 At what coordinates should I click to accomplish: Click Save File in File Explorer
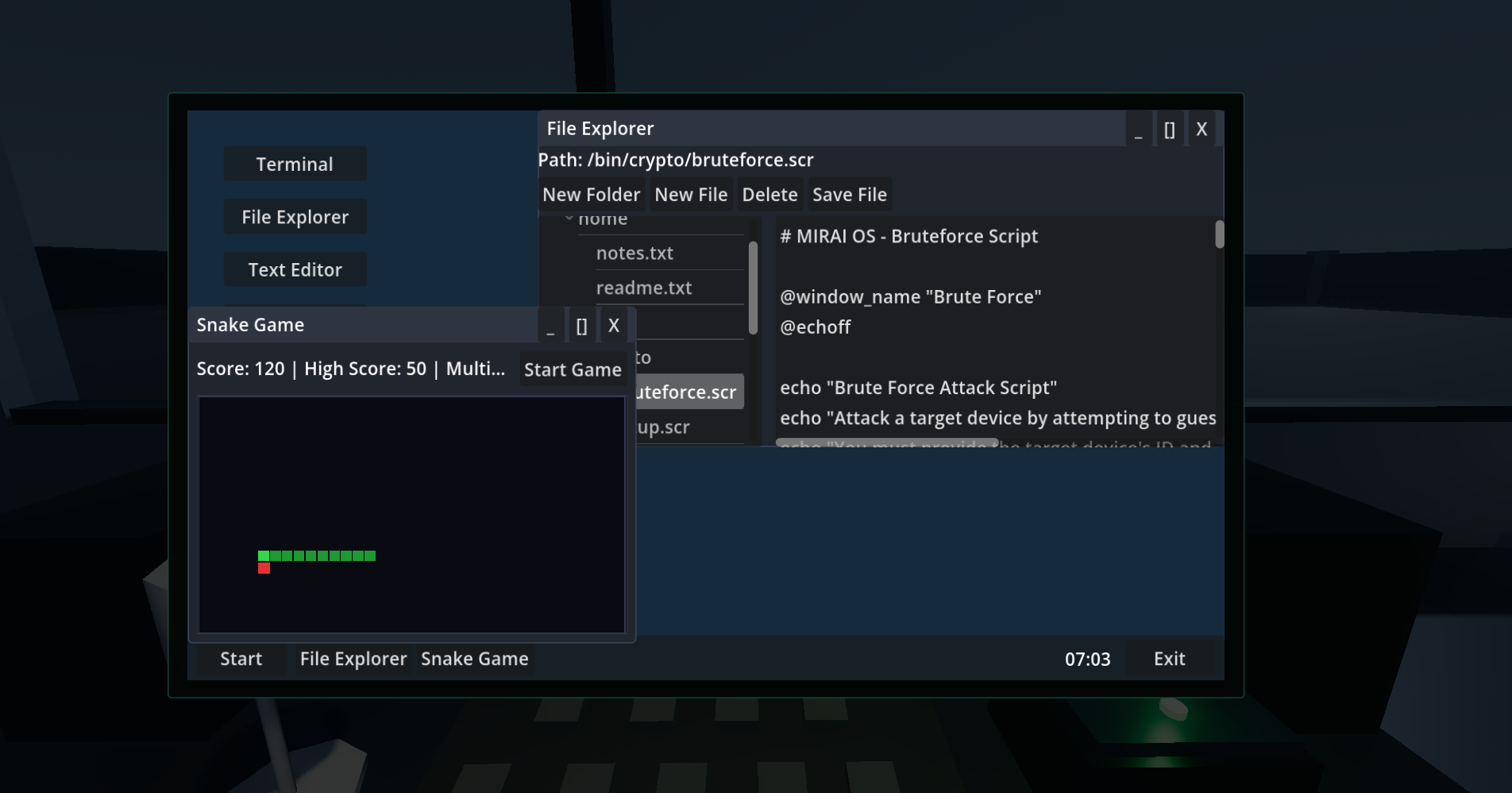pyautogui.click(x=849, y=195)
